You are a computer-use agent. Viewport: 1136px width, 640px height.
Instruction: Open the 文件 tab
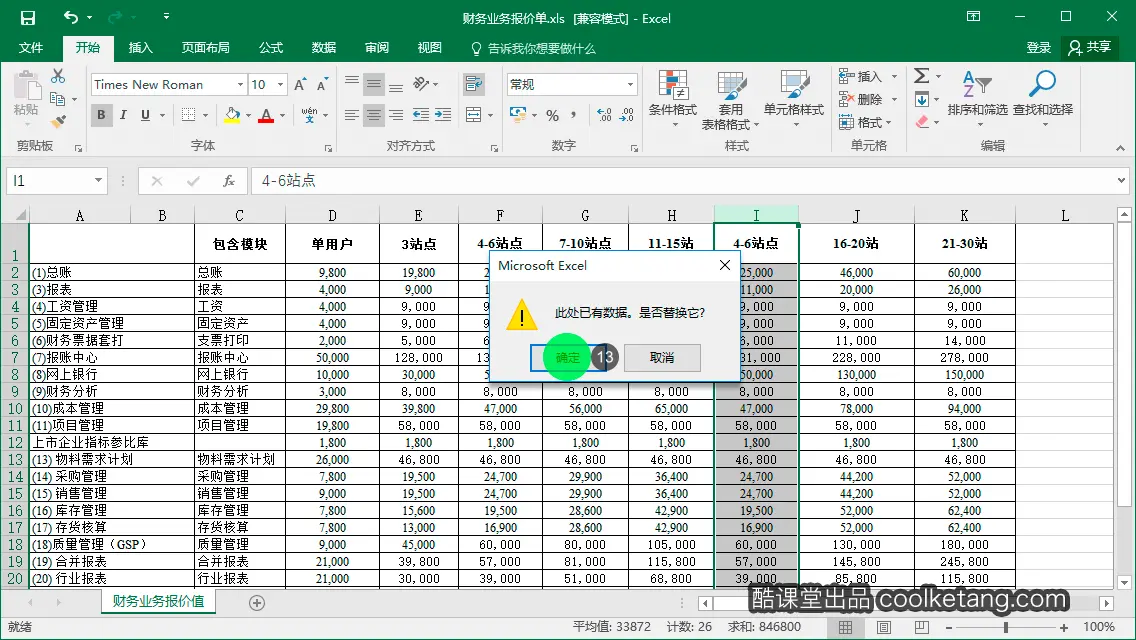[x=30, y=48]
